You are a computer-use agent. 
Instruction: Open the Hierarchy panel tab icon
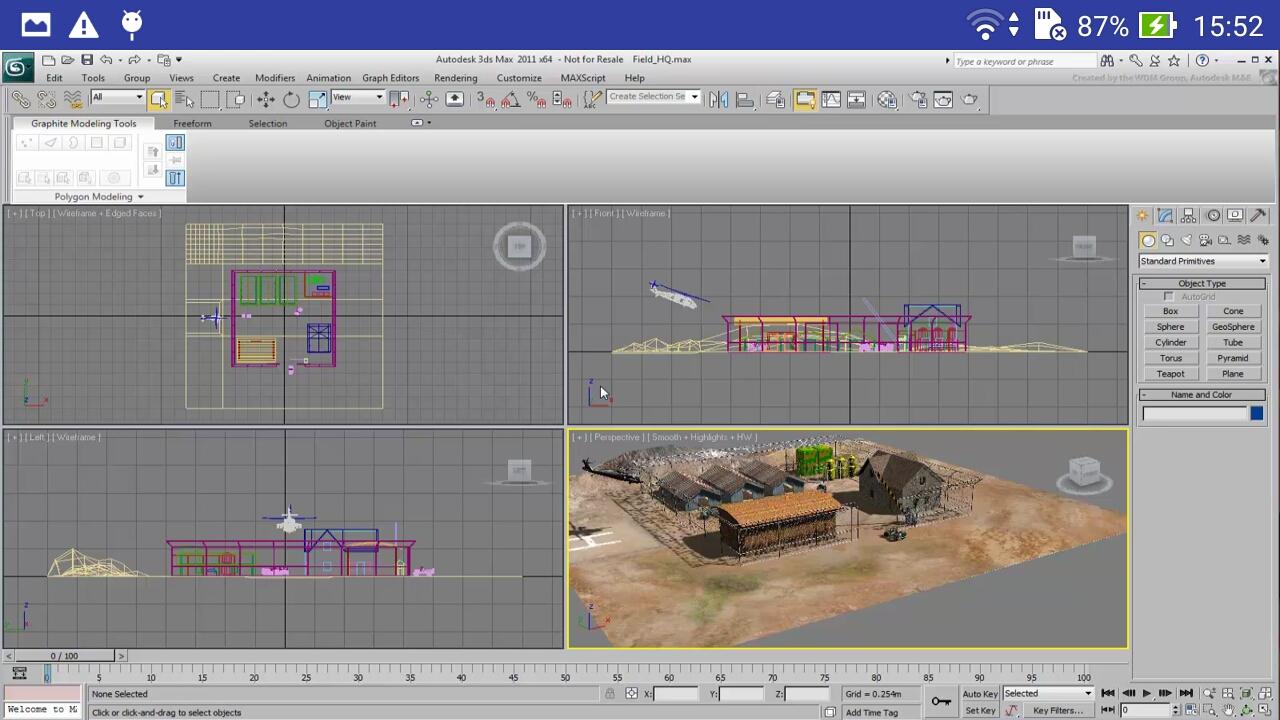pos(1189,216)
